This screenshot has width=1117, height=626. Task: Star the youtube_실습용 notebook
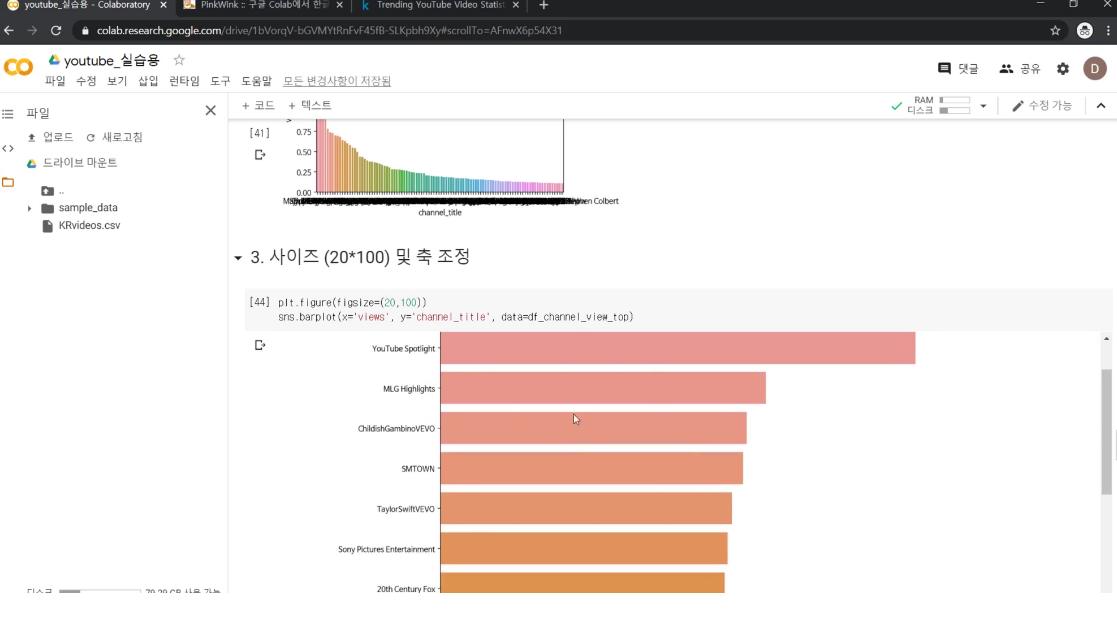pyautogui.click(x=179, y=60)
